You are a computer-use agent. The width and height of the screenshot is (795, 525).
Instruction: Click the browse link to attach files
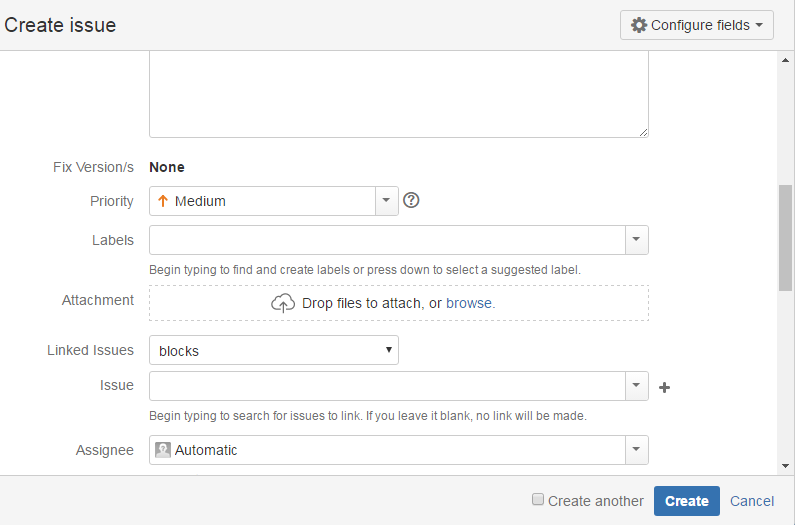[x=469, y=303]
